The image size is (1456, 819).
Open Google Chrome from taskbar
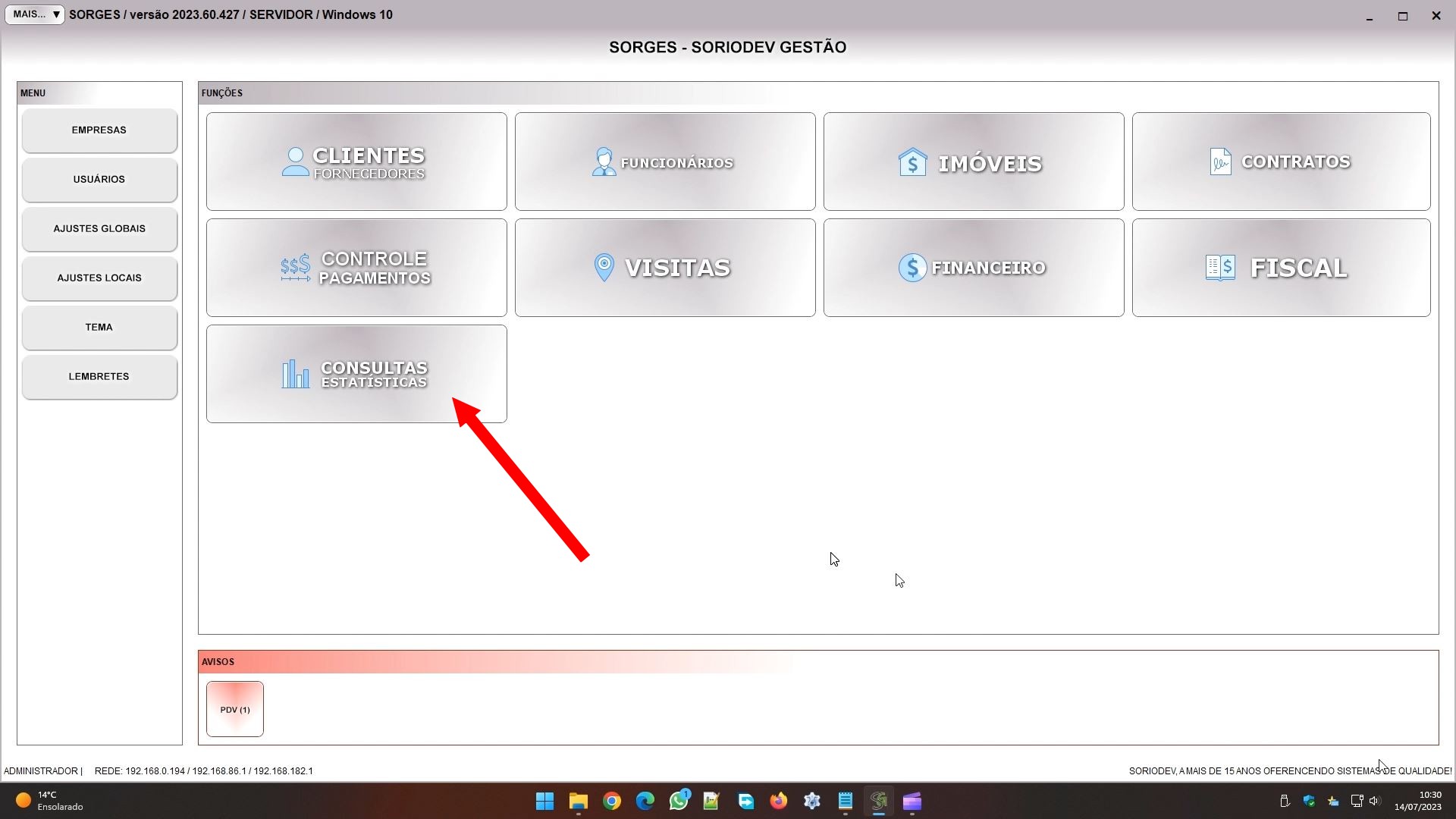click(611, 802)
